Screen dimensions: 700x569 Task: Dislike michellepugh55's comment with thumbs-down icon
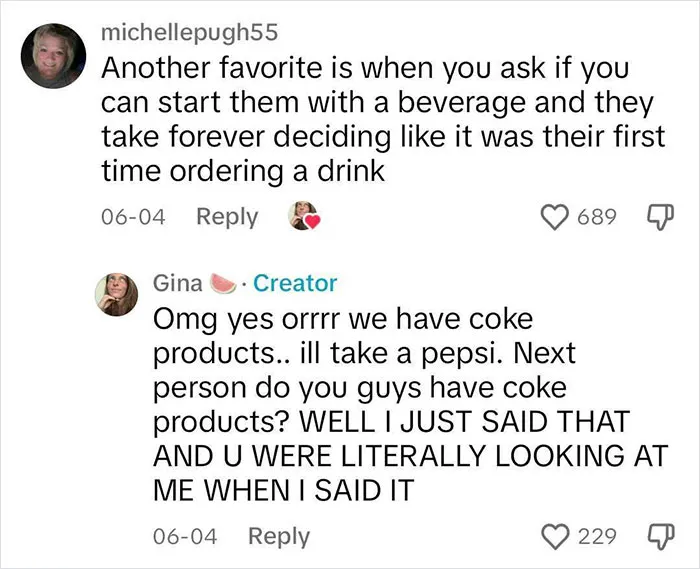660,217
